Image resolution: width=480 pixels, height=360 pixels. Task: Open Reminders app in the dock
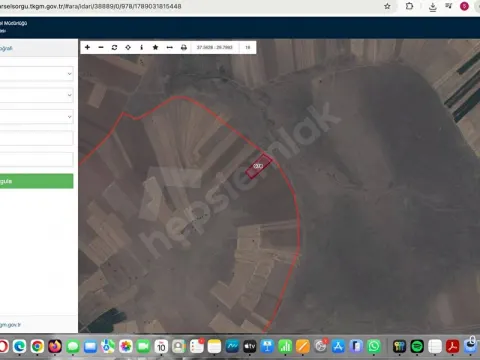coord(197,347)
